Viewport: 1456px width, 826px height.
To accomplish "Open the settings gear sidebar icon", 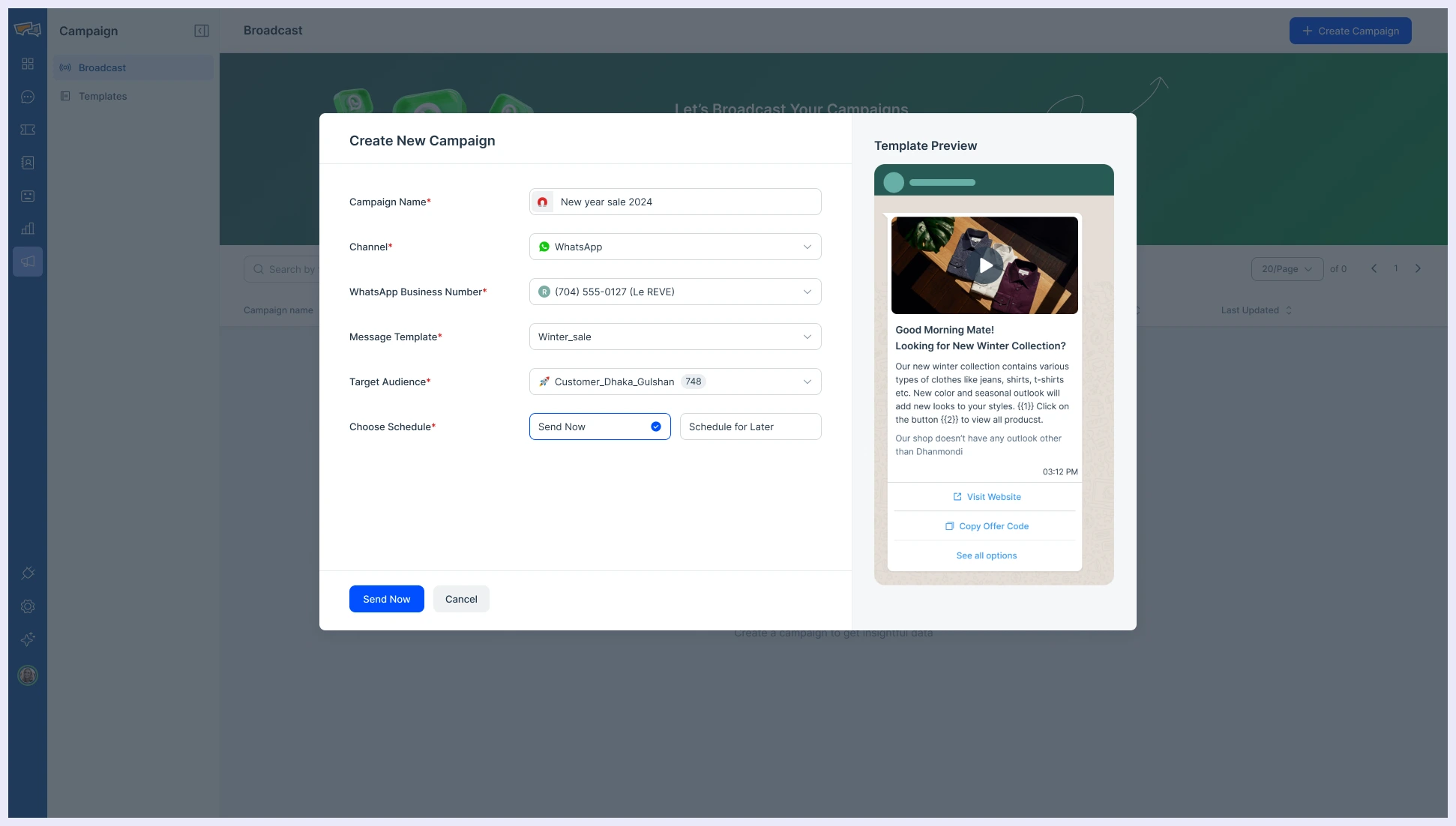I will pyautogui.click(x=28, y=606).
